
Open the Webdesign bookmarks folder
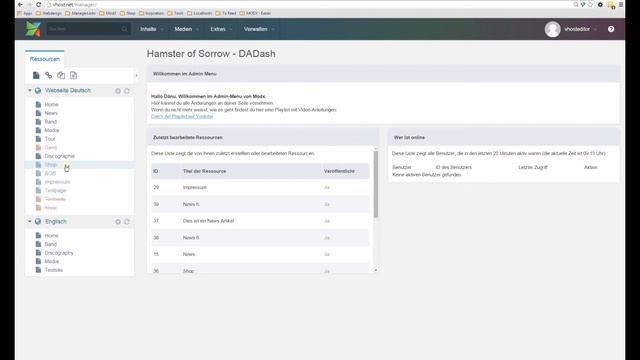(x=49, y=13)
